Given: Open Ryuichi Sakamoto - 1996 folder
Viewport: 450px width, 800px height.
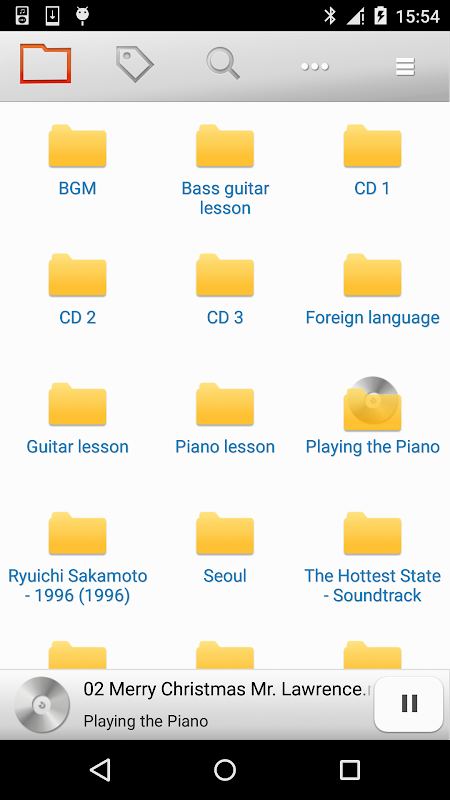Looking at the screenshot, I should [x=78, y=558].
